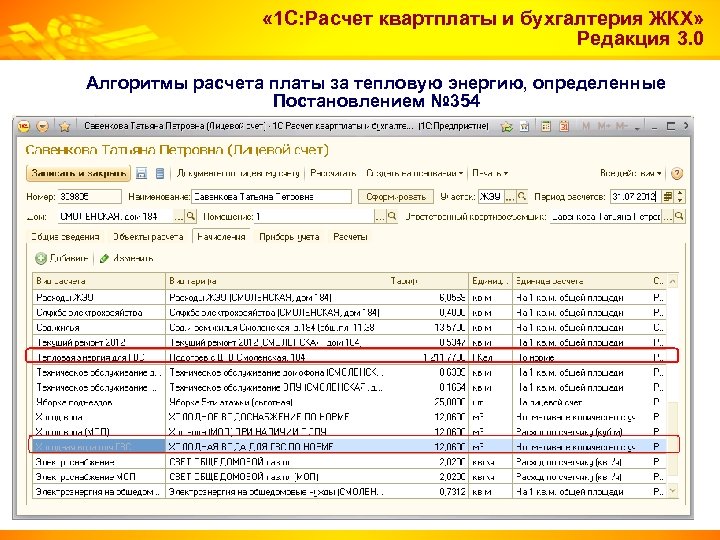Screen dimensions: 720x540
Task: Select the ХОЛОДНАЯ ВОДА ДЛЯ ГВС ПО НОРМЕ cell
Action: coord(277,447)
